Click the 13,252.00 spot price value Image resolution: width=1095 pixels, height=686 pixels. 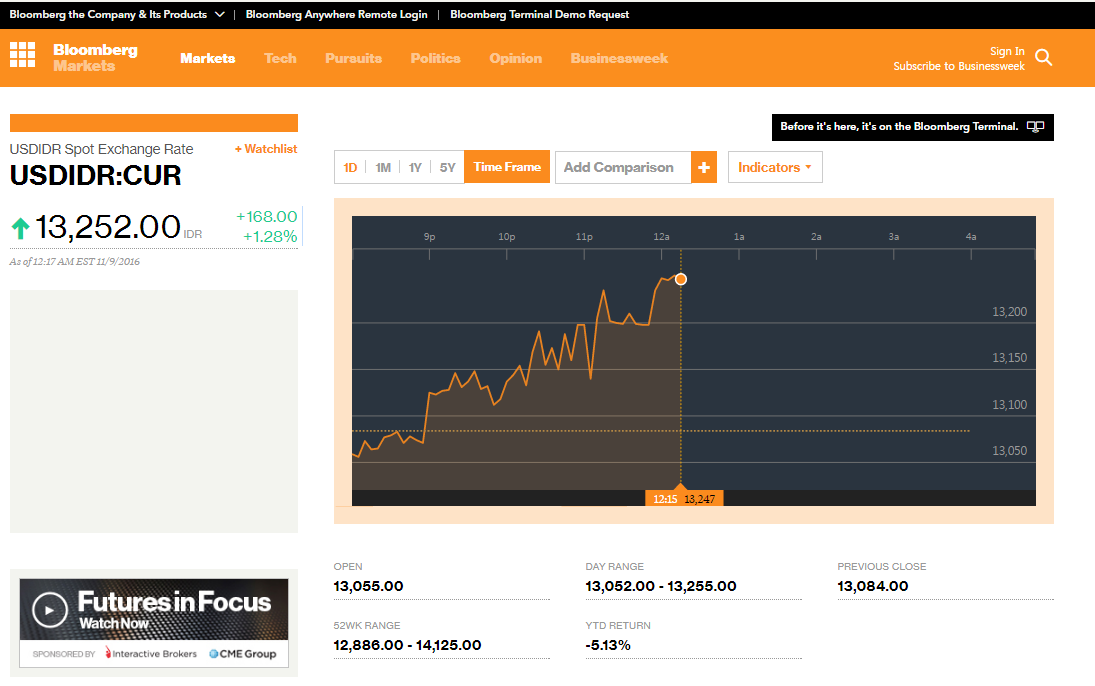108,227
